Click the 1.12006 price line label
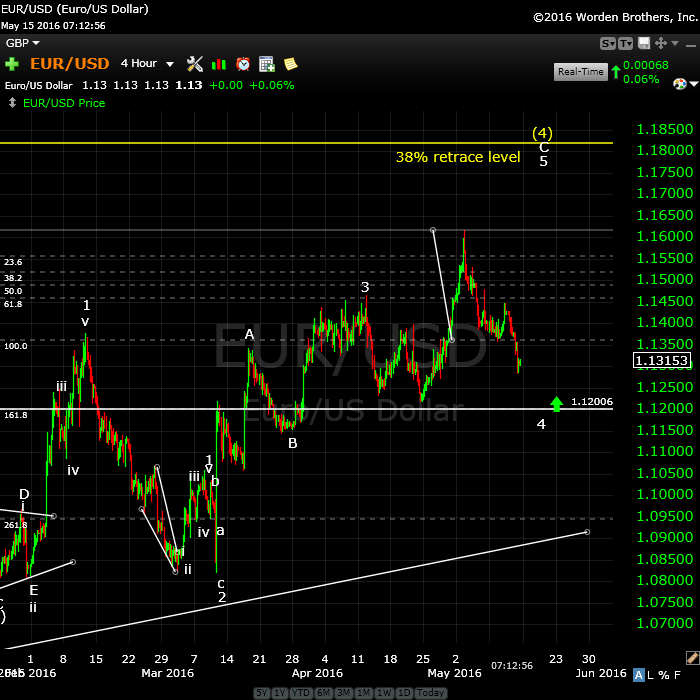The width and height of the screenshot is (700, 700). (592, 402)
